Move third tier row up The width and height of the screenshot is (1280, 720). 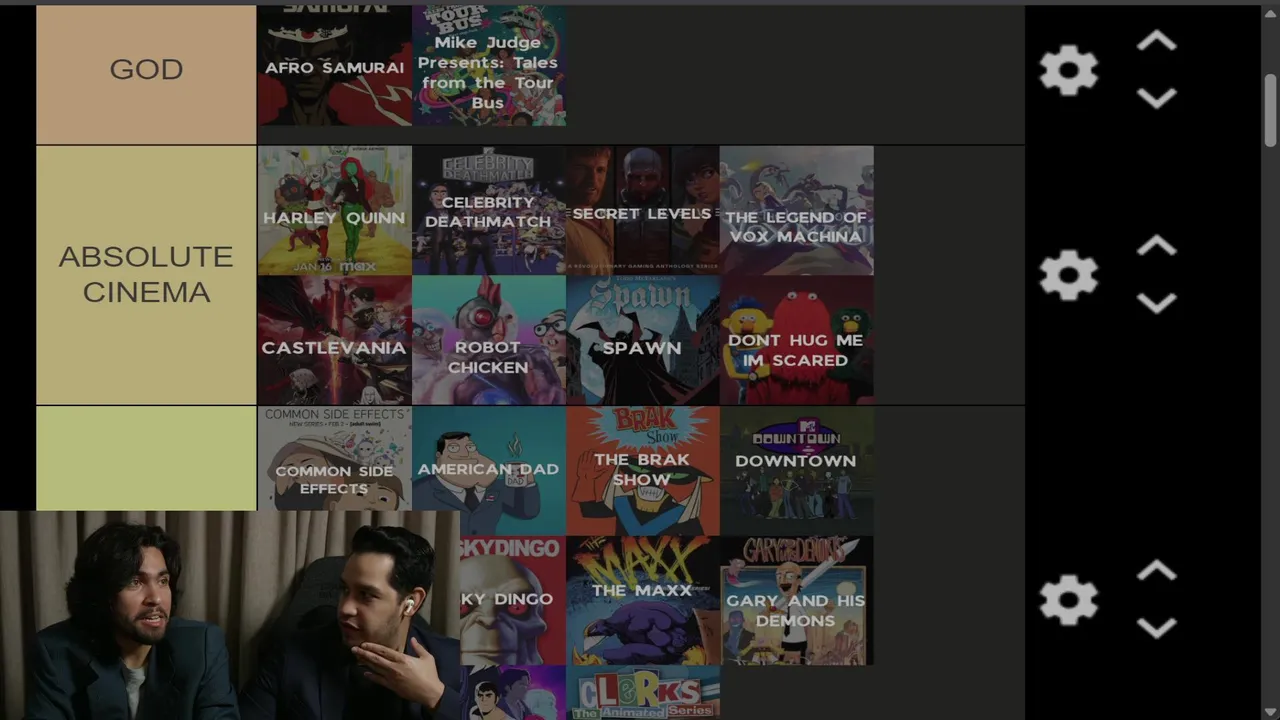tap(1156, 571)
